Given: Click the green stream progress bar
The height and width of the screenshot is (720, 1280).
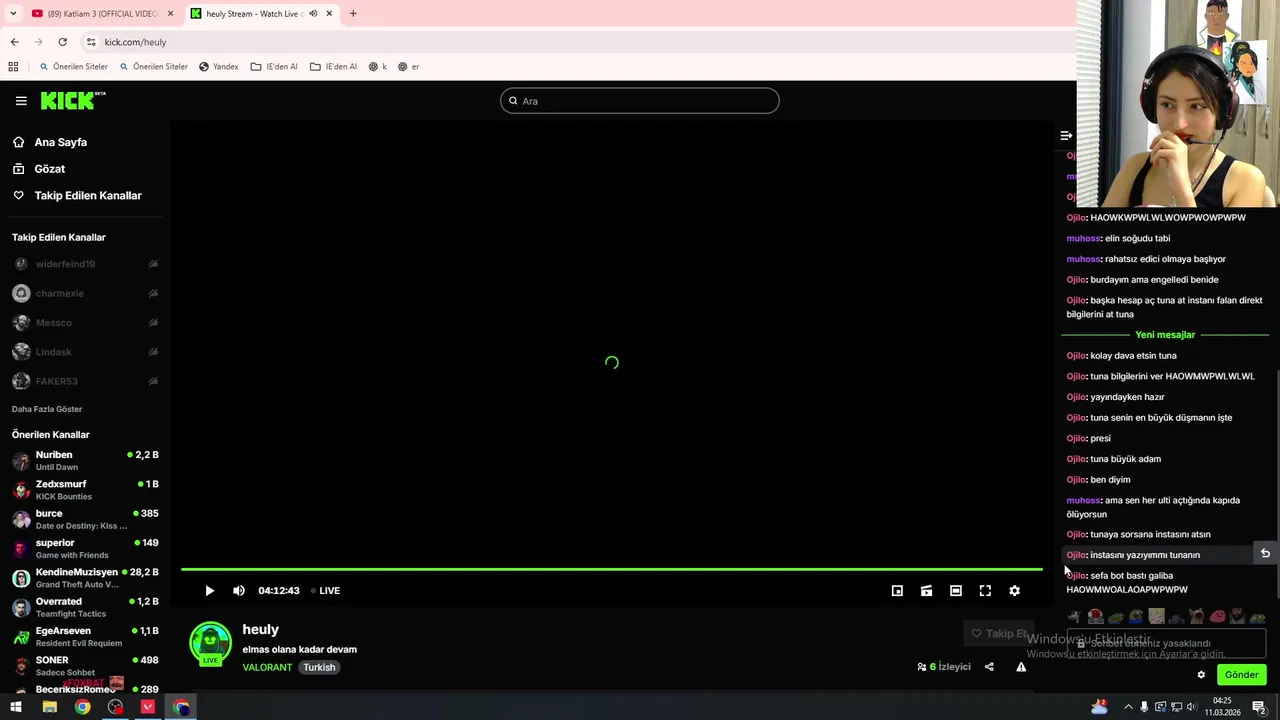Looking at the screenshot, I should point(611,569).
